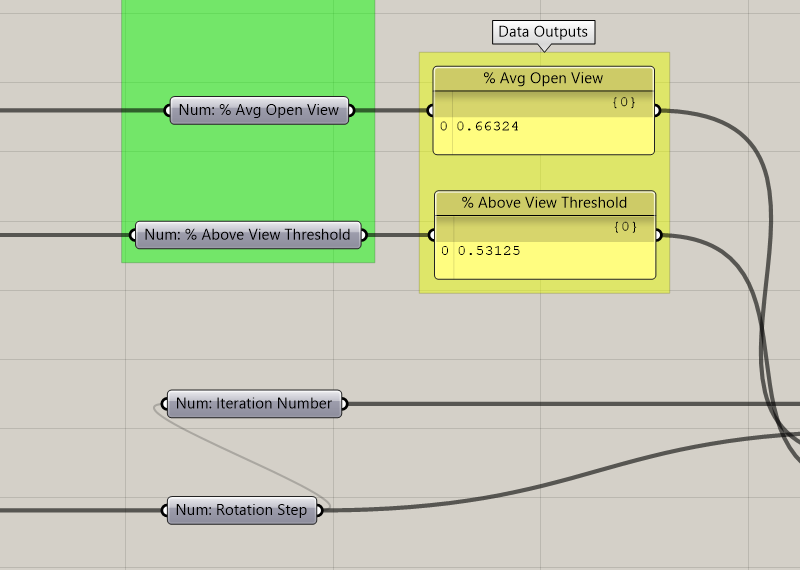The width and height of the screenshot is (800, 570).
Task: Click input grip of Num: Iteration Number
Action: (x=165, y=404)
